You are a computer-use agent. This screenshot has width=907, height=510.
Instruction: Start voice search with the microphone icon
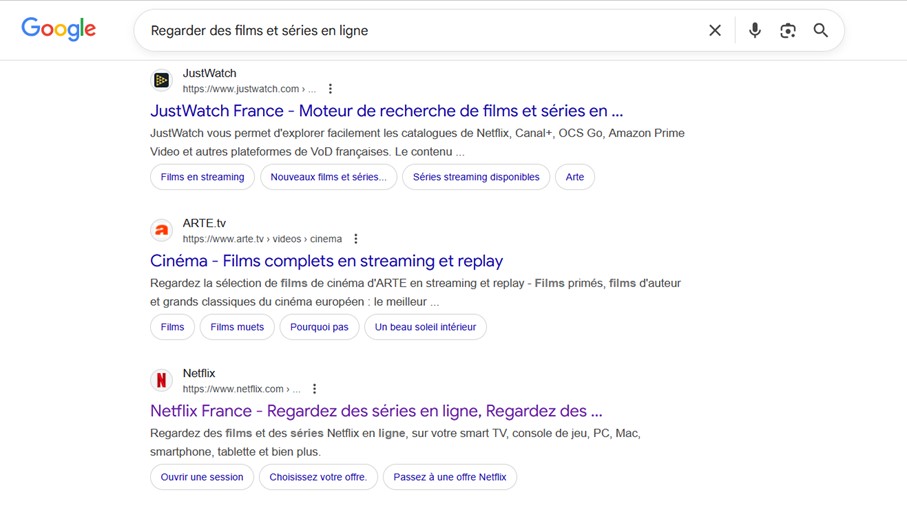[x=755, y=31]
